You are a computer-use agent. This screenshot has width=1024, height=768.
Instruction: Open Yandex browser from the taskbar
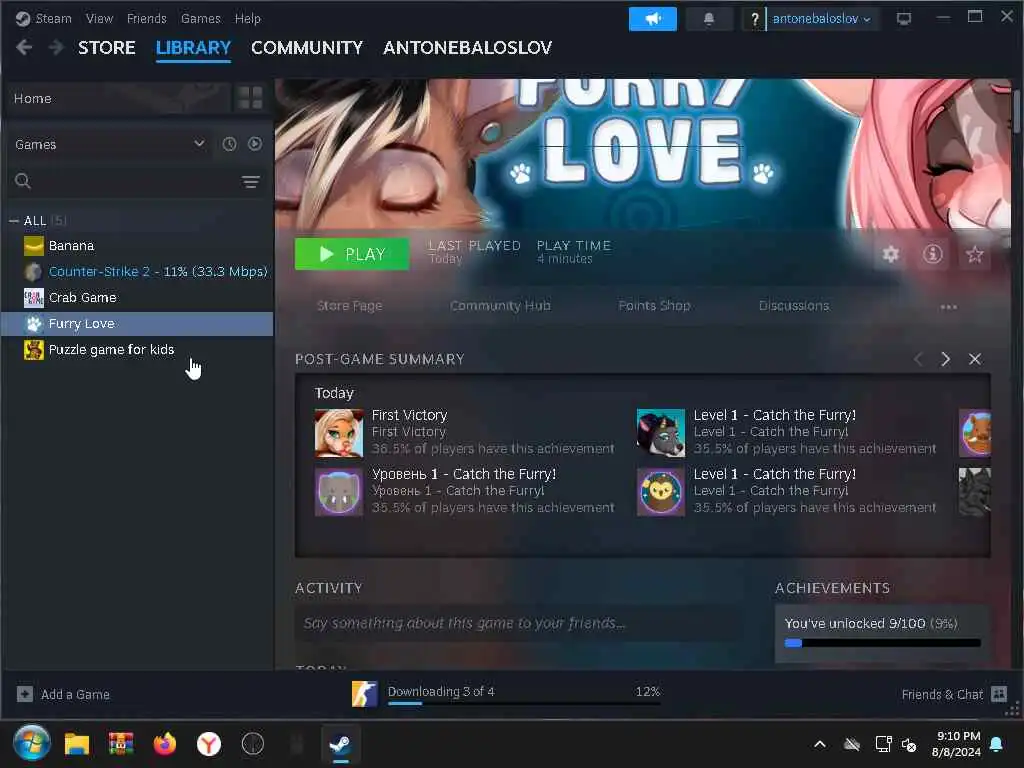(209, 744)
